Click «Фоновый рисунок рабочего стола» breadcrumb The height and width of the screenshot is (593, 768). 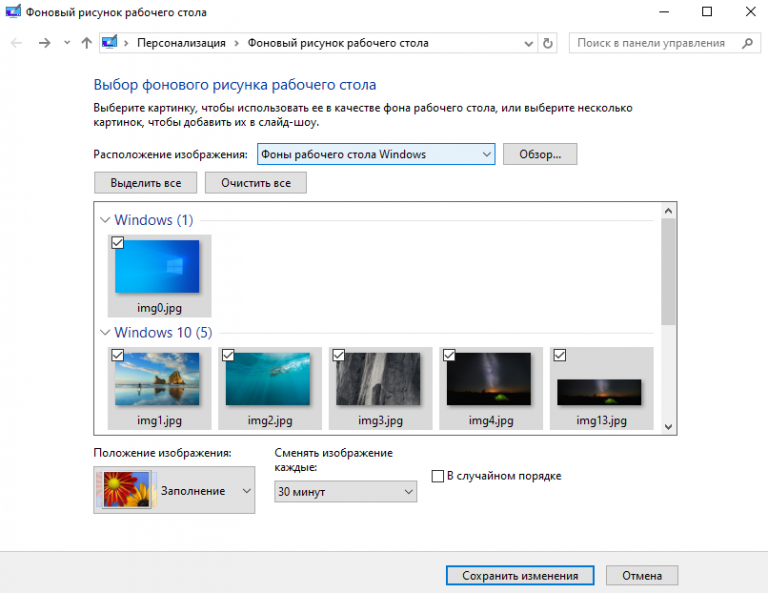pos(337,43)
